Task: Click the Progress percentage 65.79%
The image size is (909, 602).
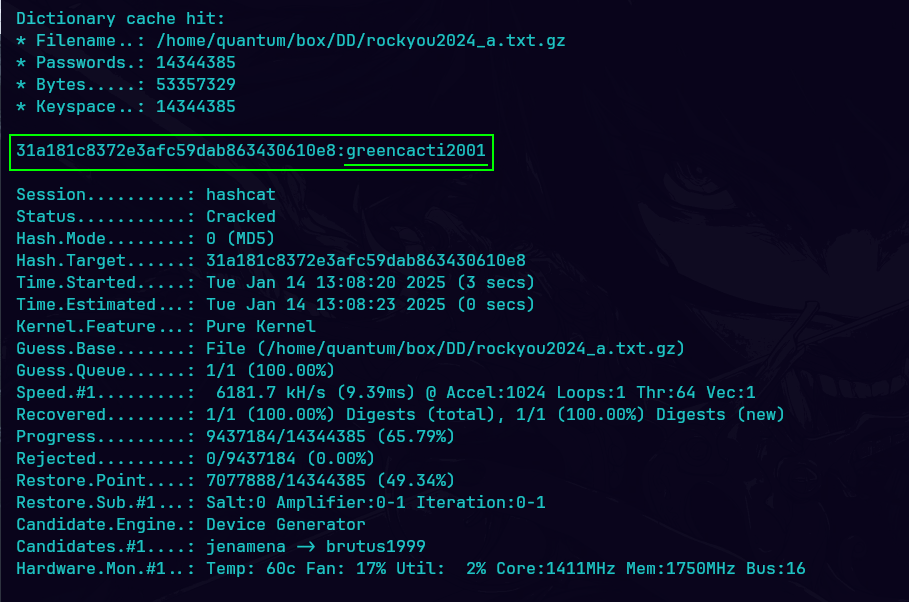Action: coord(415,436)
